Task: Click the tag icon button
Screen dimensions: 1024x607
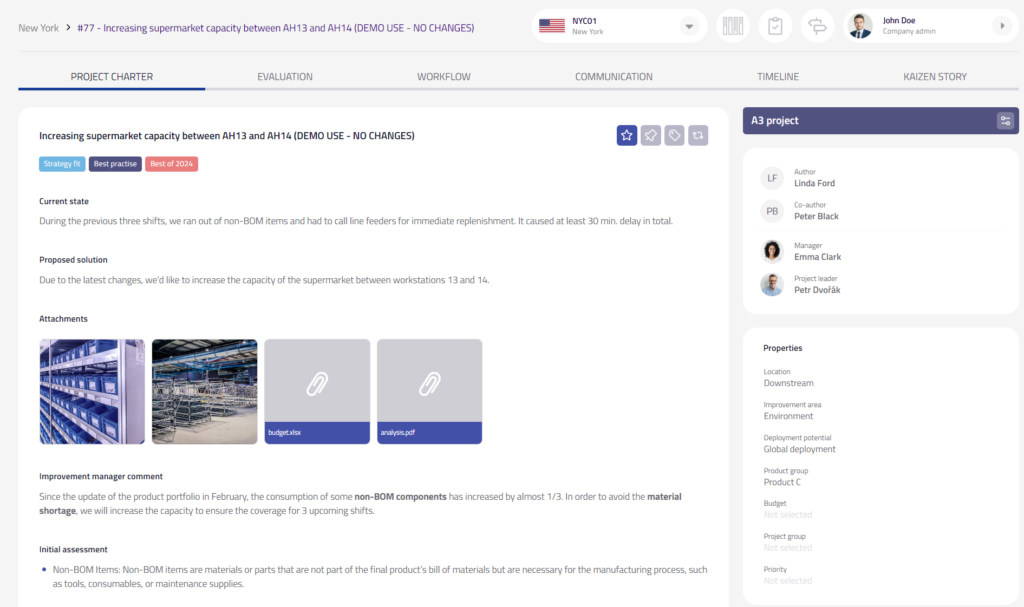Action: point(675,135)
